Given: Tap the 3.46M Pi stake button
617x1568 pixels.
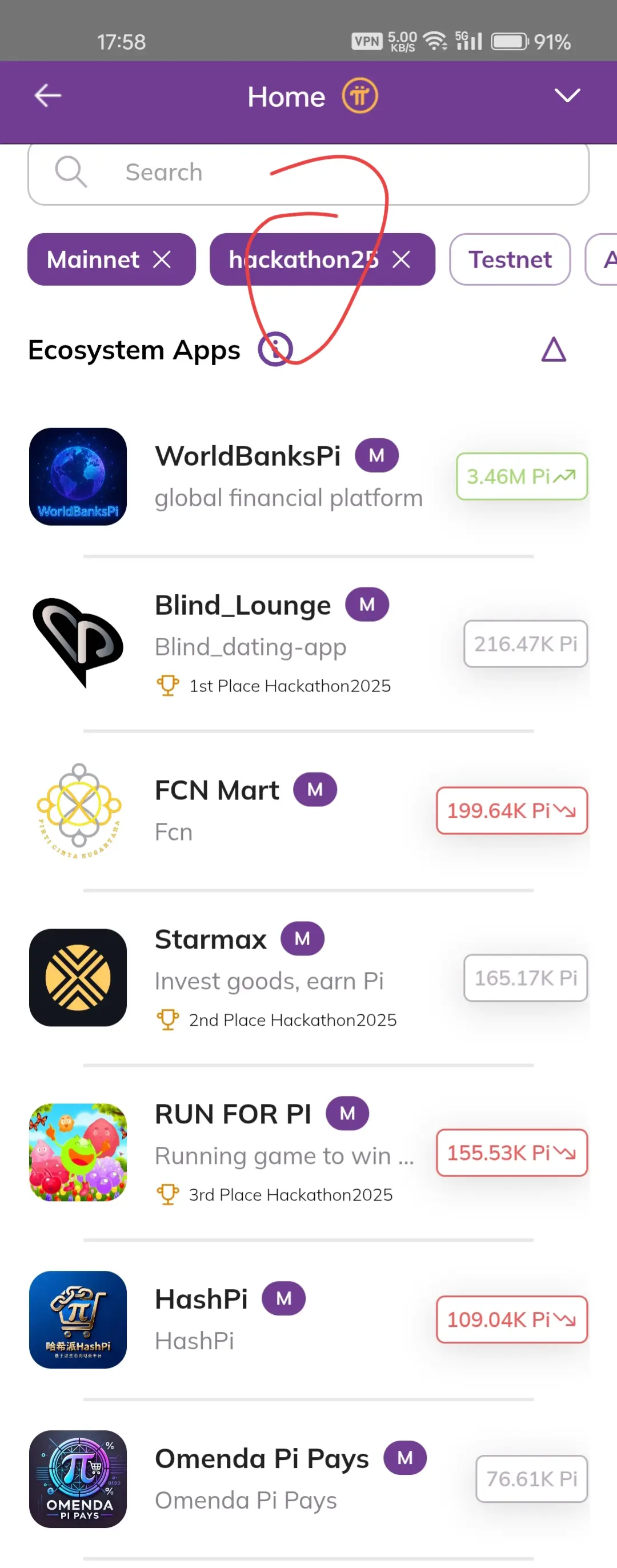Looking at the screenshot, I should click(x=522, y=477).
